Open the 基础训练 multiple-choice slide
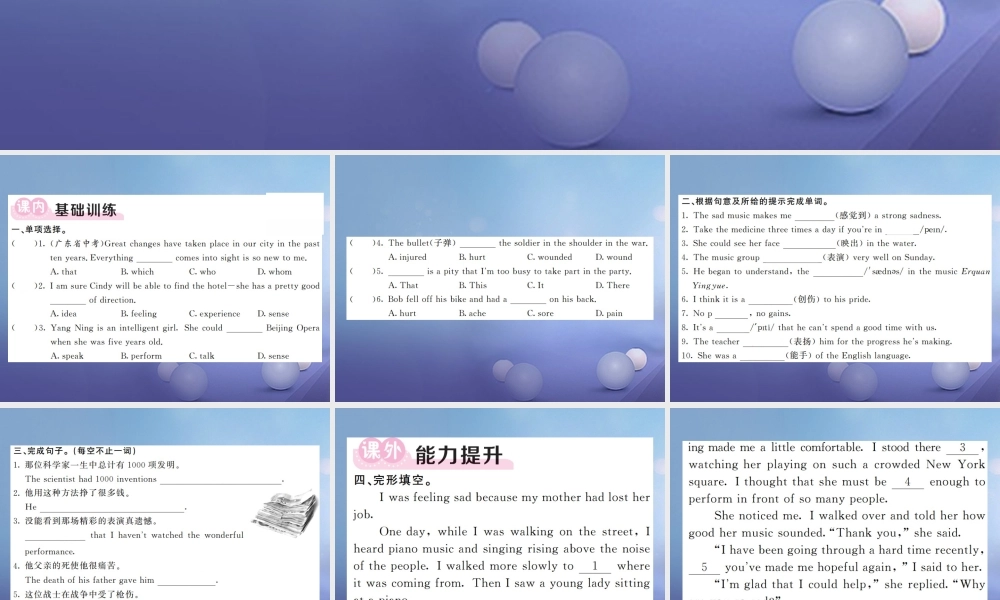The height and width of the screenshot is (600, 1000). pos(165,279)
